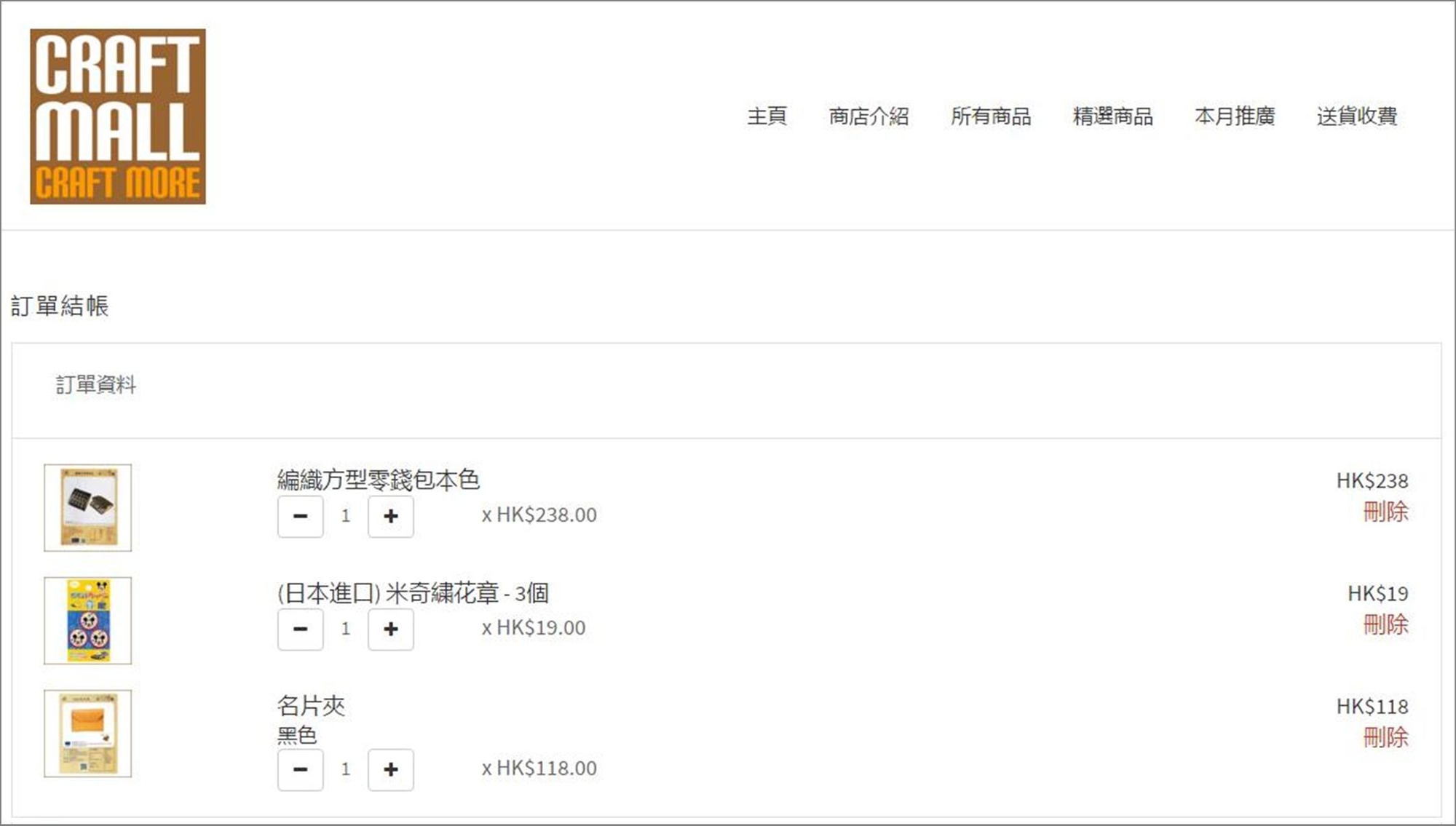This screenshot has width=1456, height=826.
Task: Click the Craft Mall logo
Action: [x=118, y=116]
